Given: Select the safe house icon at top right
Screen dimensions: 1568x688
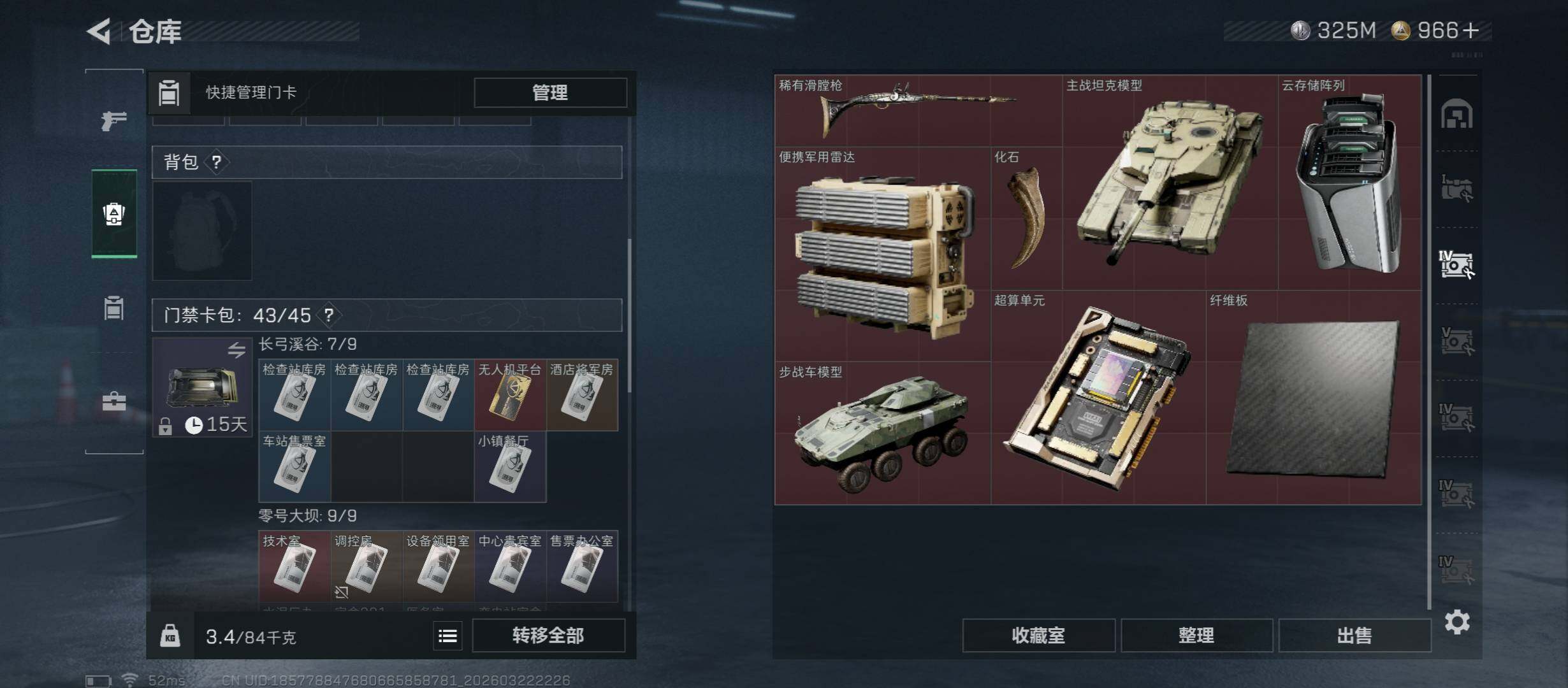Looking at the screenshot, I should [1457, 114].
